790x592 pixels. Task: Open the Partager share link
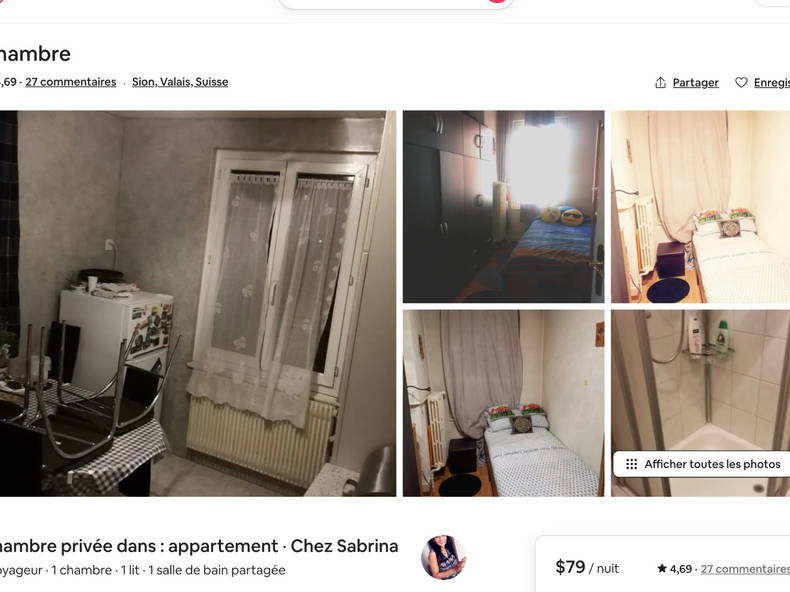click(695, 83)
